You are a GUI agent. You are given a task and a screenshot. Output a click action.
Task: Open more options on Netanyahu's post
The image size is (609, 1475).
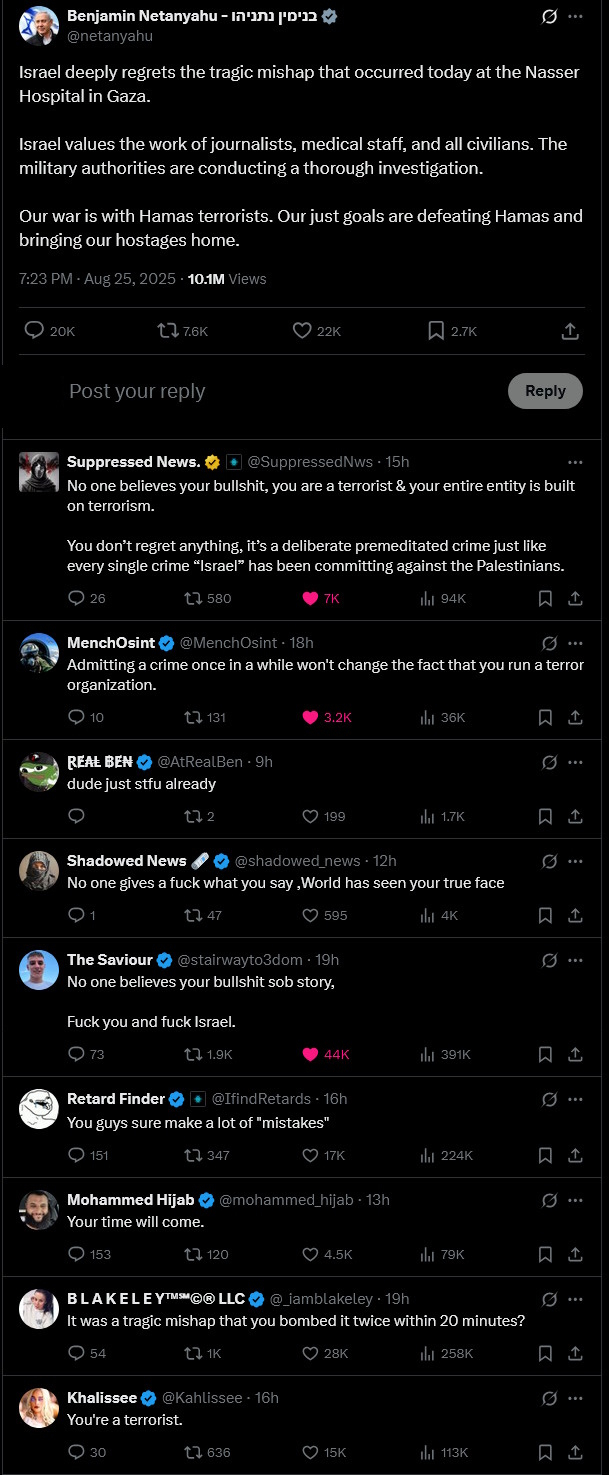tap(575, 17)
